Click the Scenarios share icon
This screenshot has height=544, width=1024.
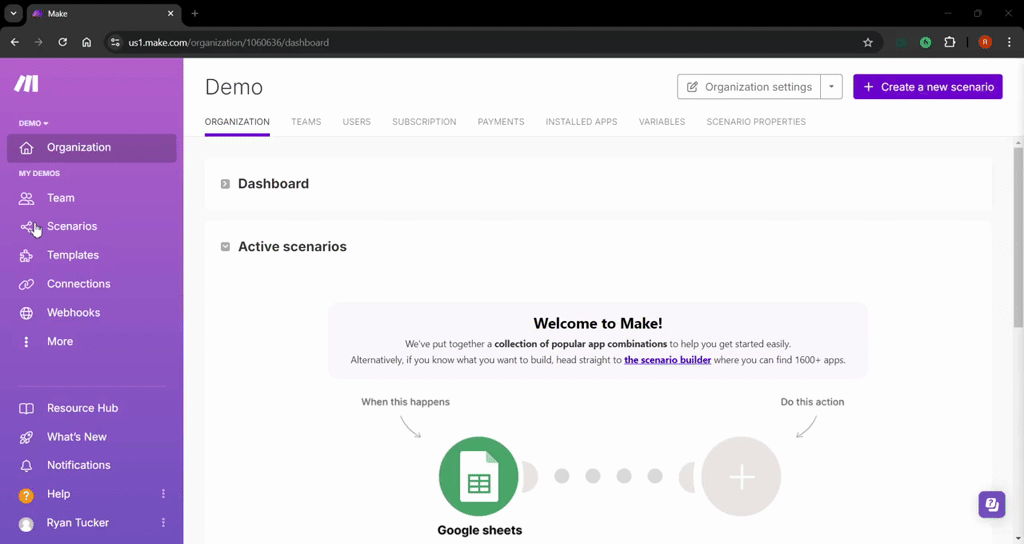(x=26, y=227)
